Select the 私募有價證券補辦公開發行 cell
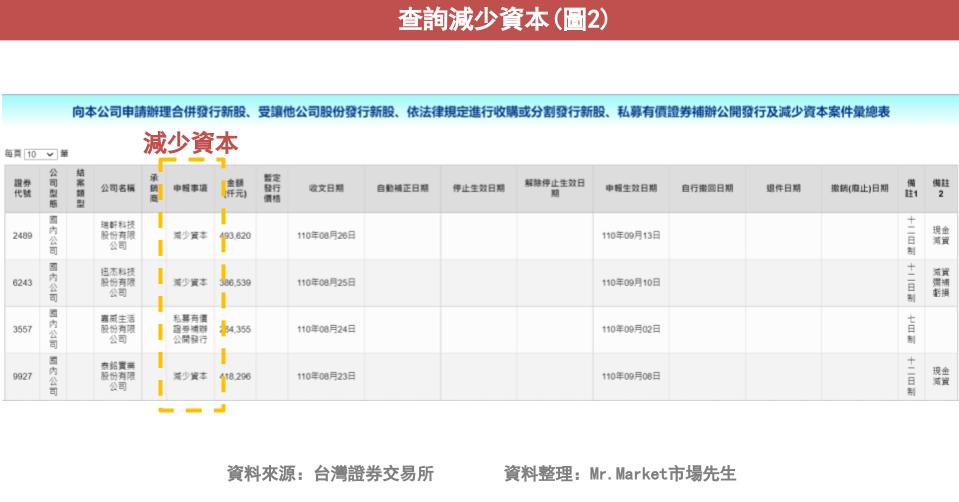 click(x=190, y=329)
